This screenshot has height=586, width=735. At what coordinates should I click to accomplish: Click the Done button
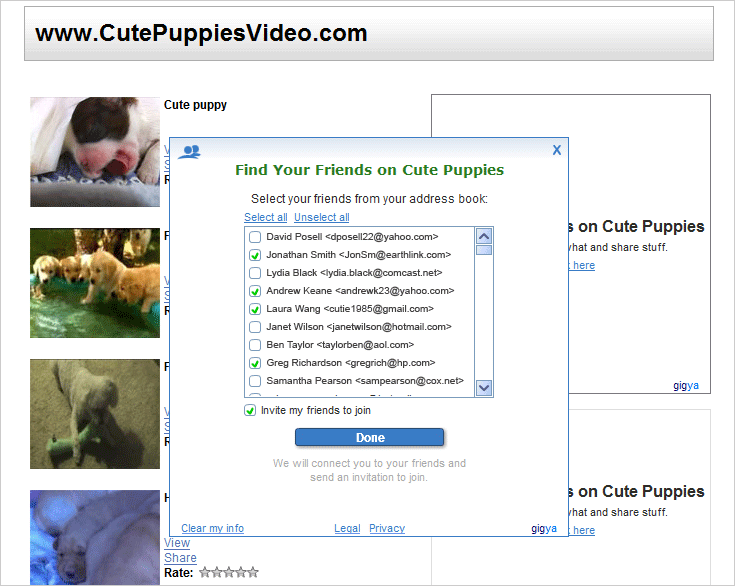pos(369,437)
